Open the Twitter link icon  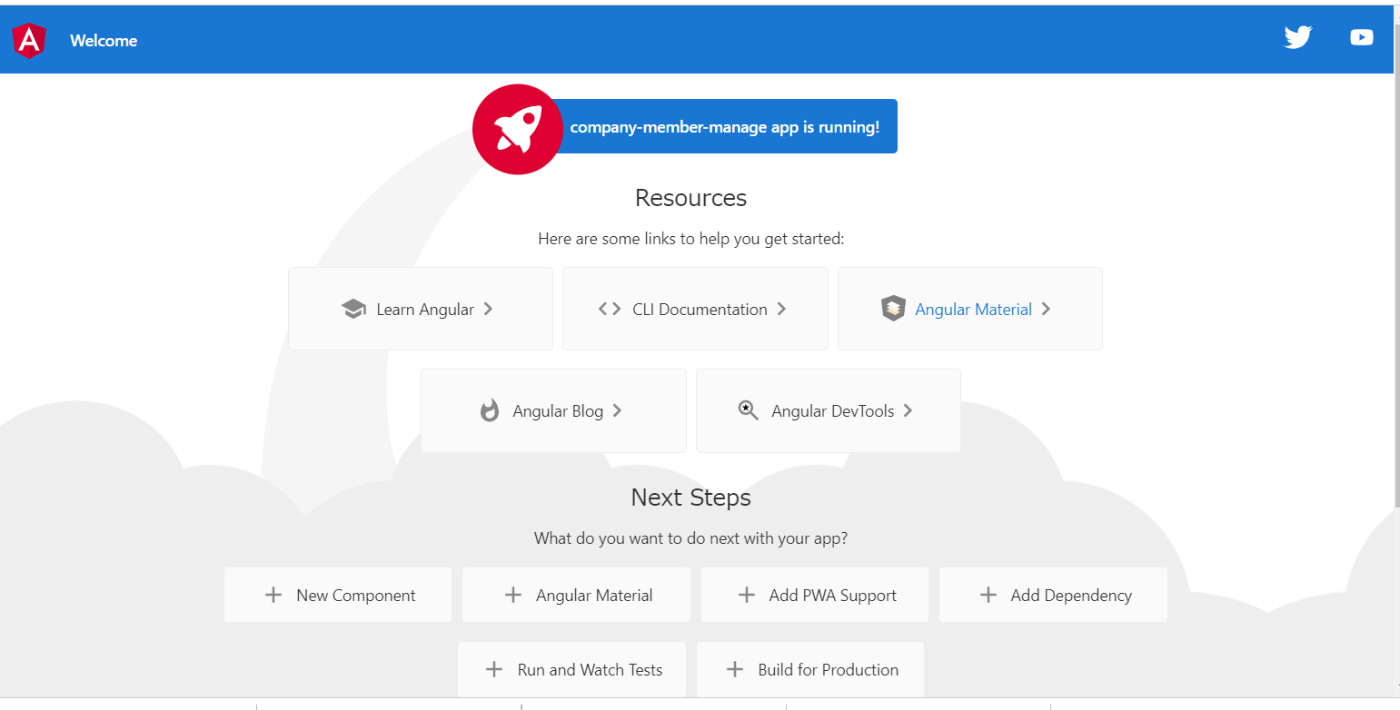coord(1298,37)
